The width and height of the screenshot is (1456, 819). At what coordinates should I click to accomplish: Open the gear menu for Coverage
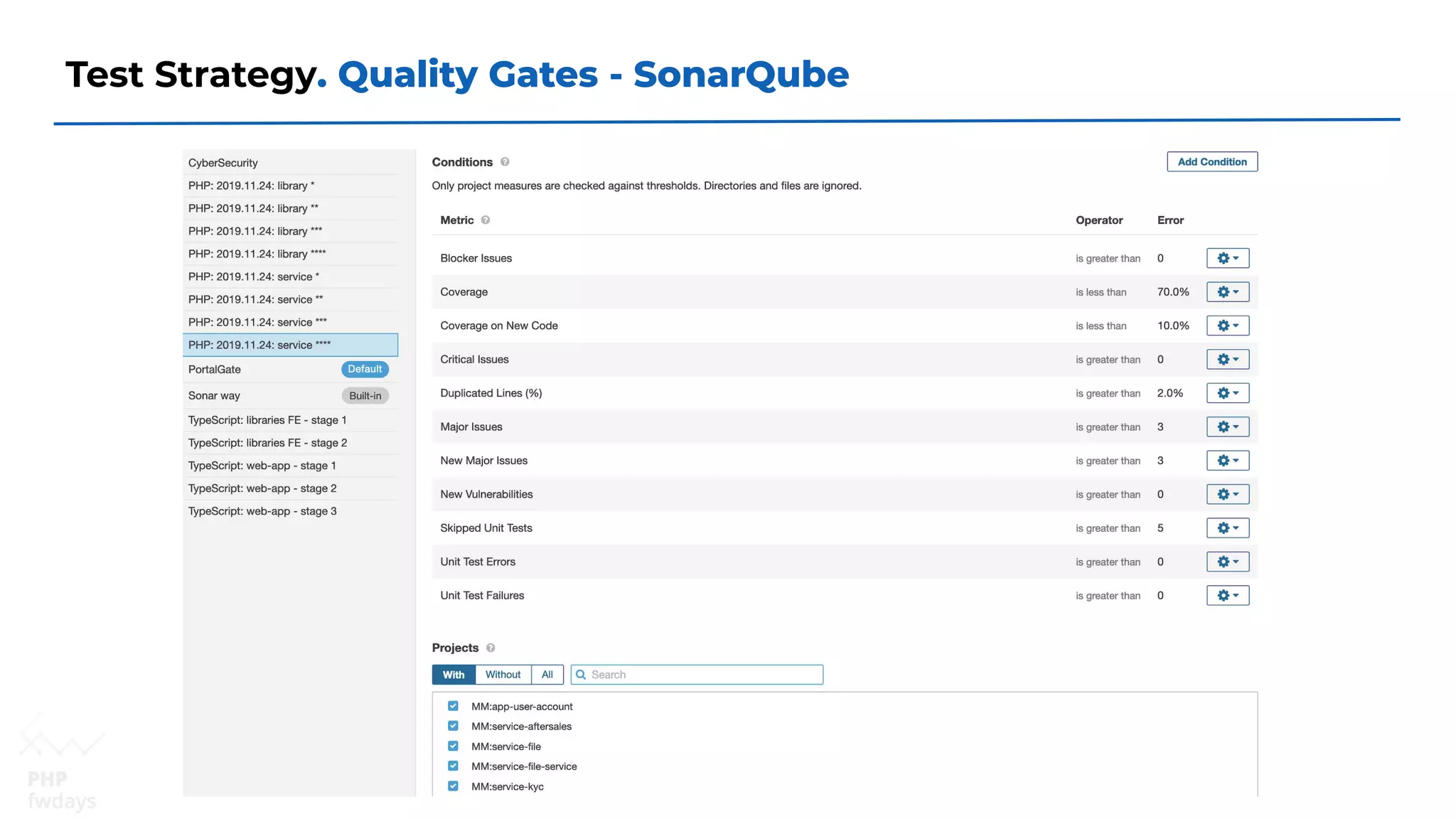(1228, 291)
